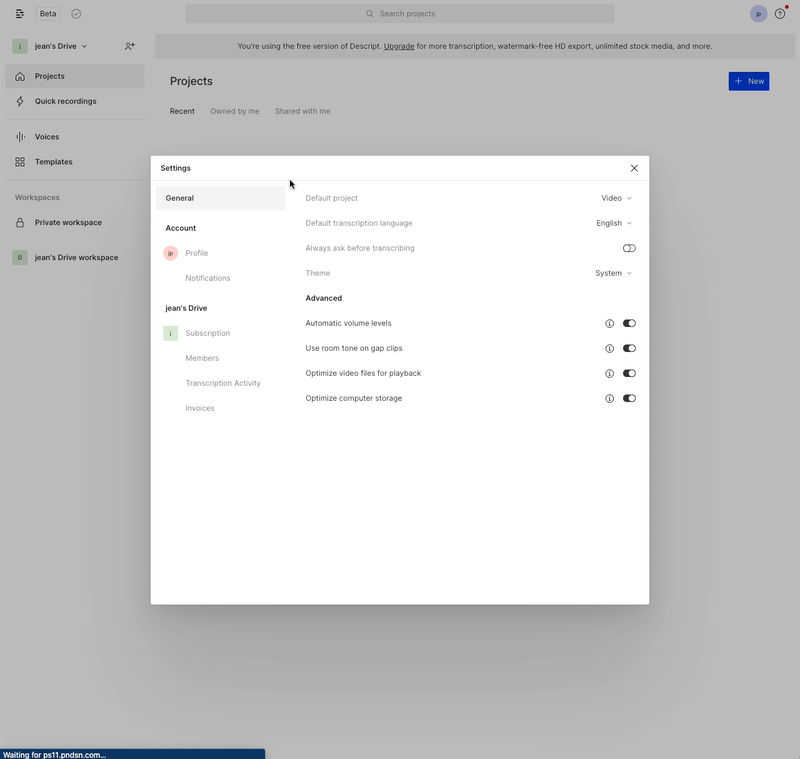Switch to the Recent tab
The image size is (800, 759).
tap(182, 111)
